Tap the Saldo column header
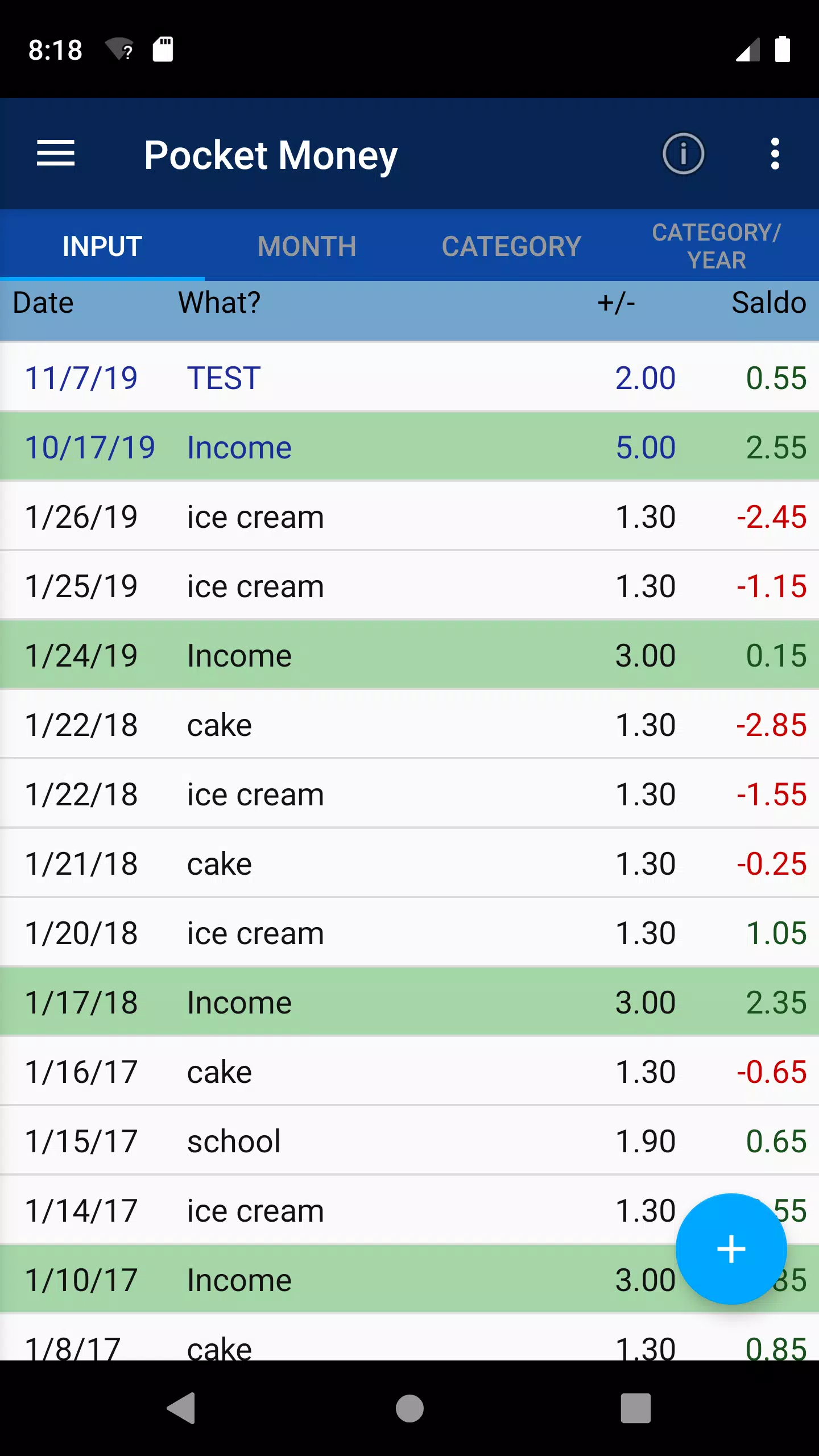Screen dimensions: 819x1456 (768, 303)
